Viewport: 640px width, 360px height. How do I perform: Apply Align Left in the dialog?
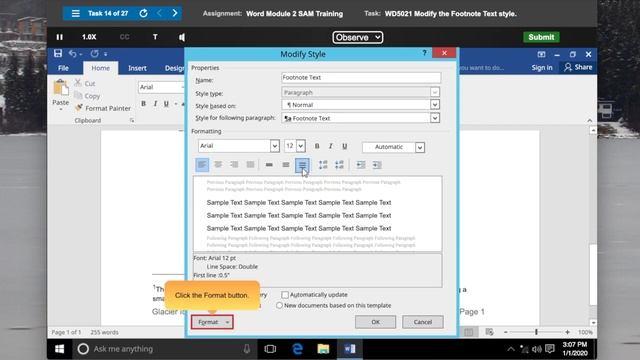(202, 165)
